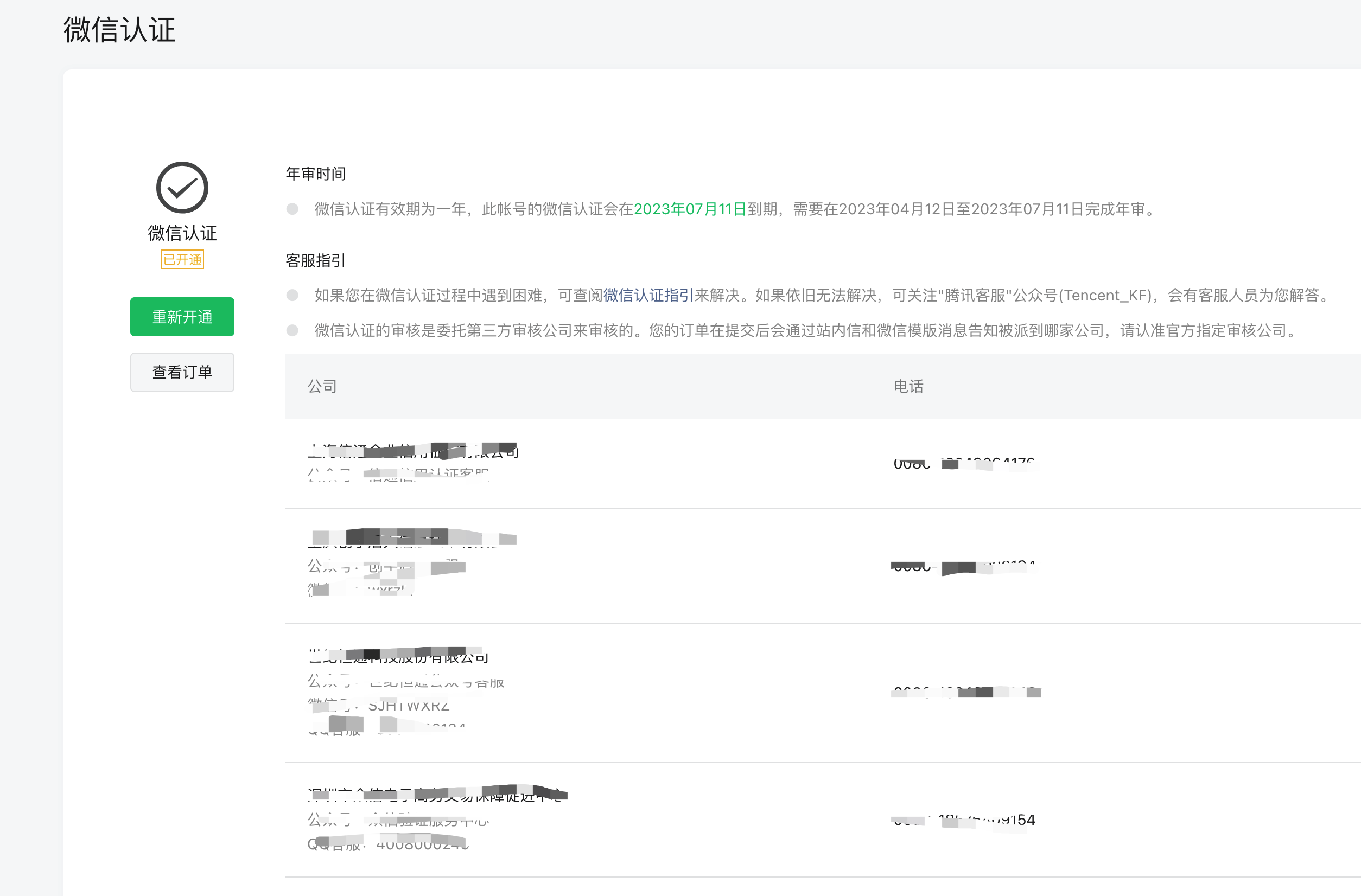Open orders with the 查看订单 button

tap(182, 372)
